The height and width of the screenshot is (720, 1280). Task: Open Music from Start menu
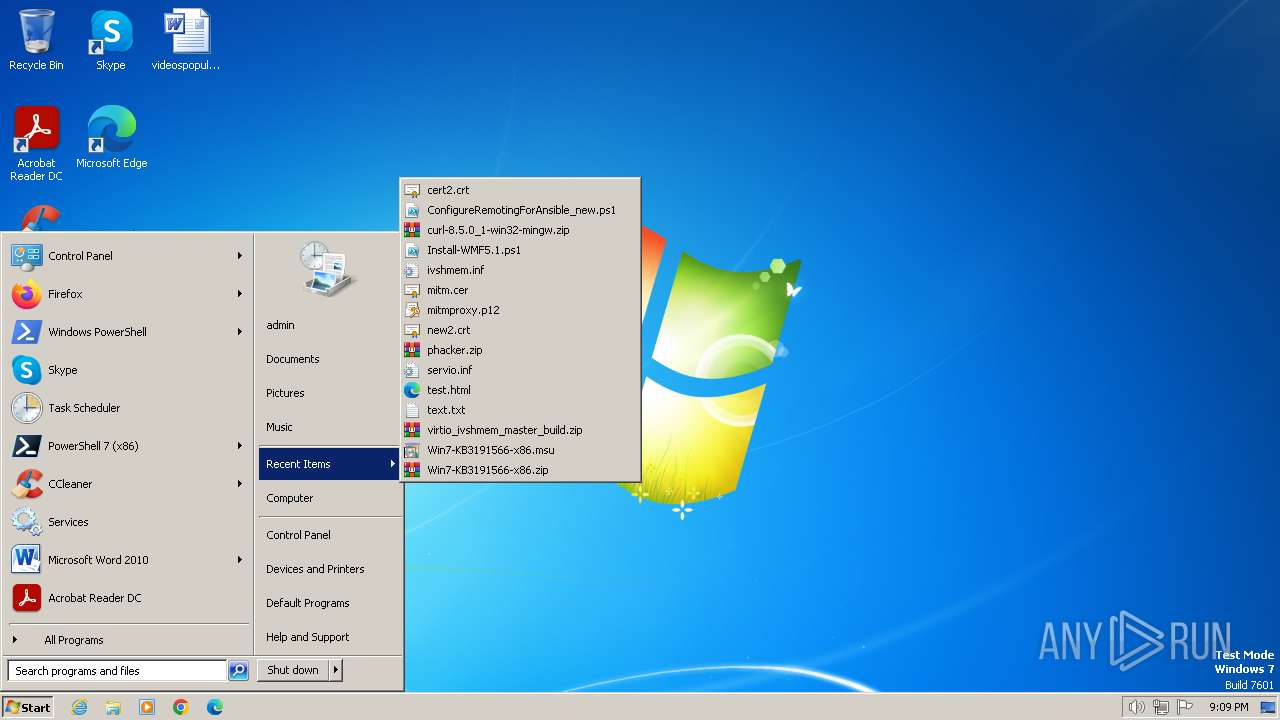(x=328, y=427)
